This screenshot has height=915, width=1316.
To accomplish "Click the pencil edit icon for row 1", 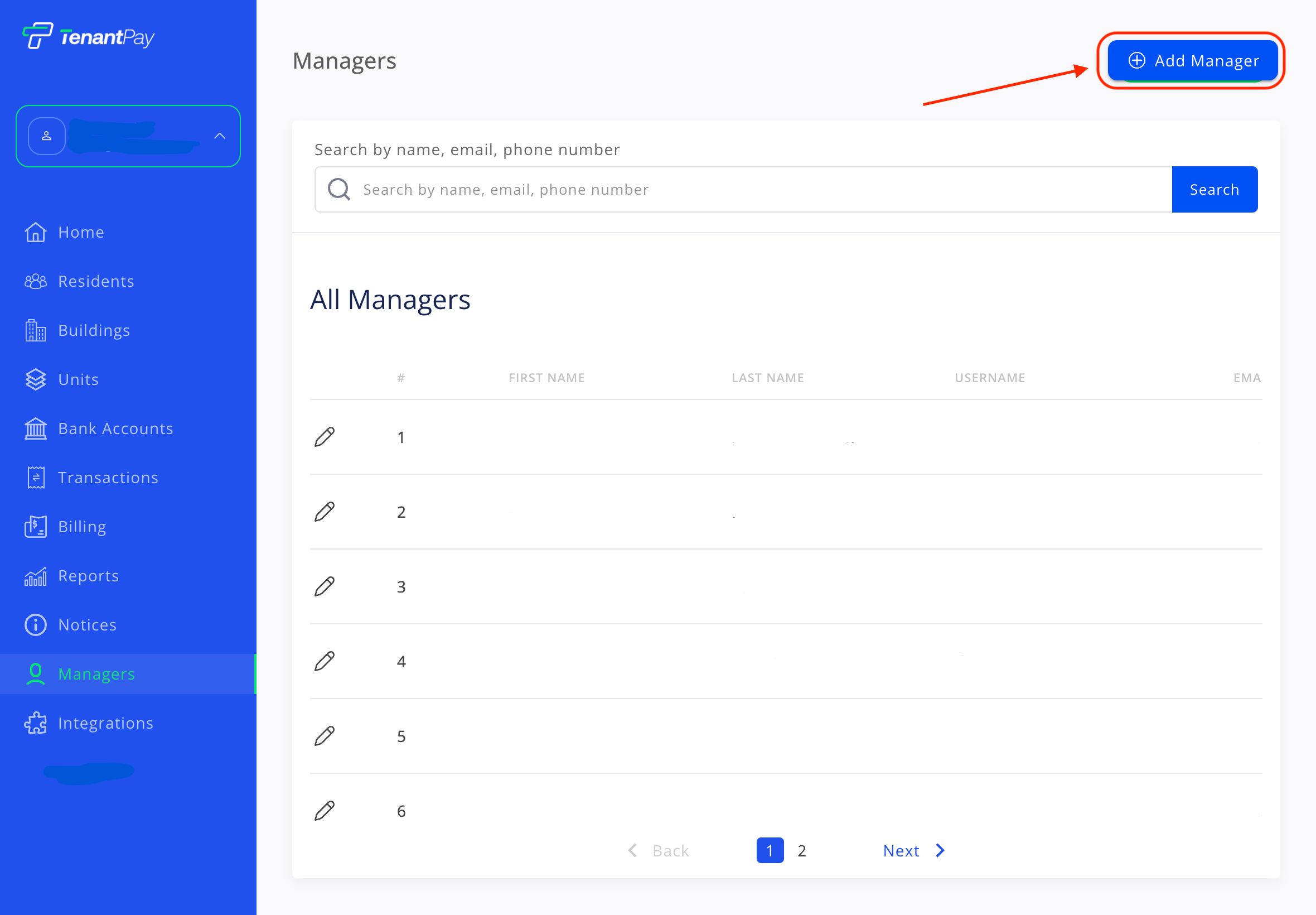I will pyautogui.click(x=325, y=437).
